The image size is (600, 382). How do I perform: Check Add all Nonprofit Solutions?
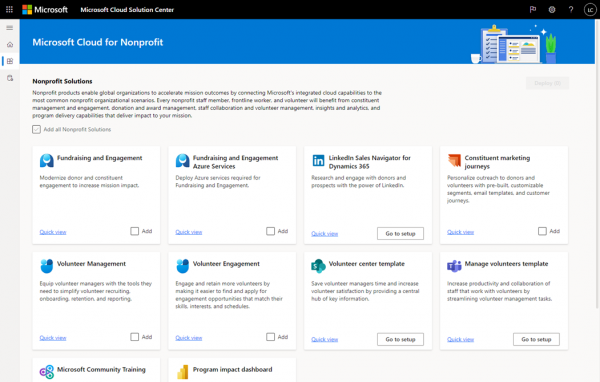[x=36, y=129]
